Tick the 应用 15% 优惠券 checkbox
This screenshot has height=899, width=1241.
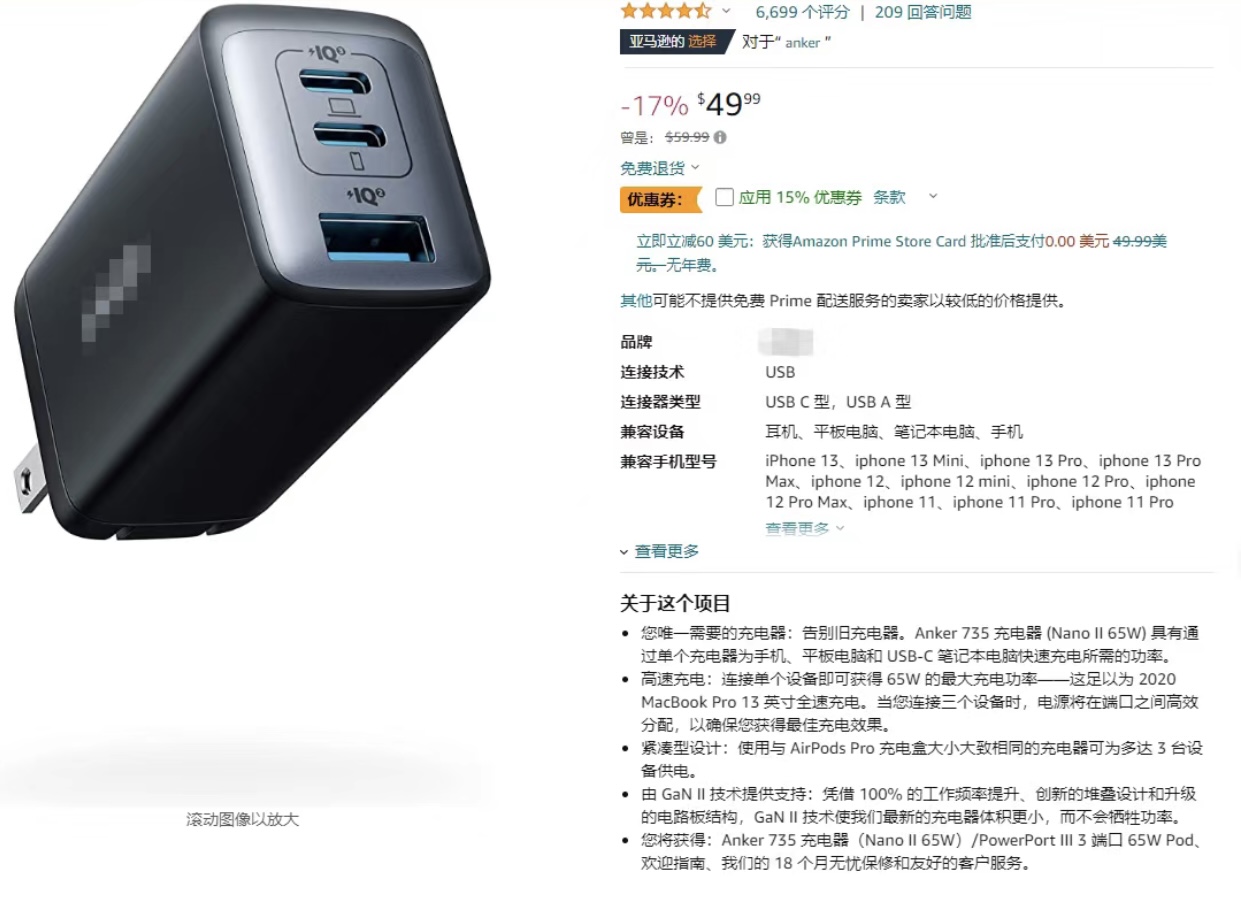point(724,197)
